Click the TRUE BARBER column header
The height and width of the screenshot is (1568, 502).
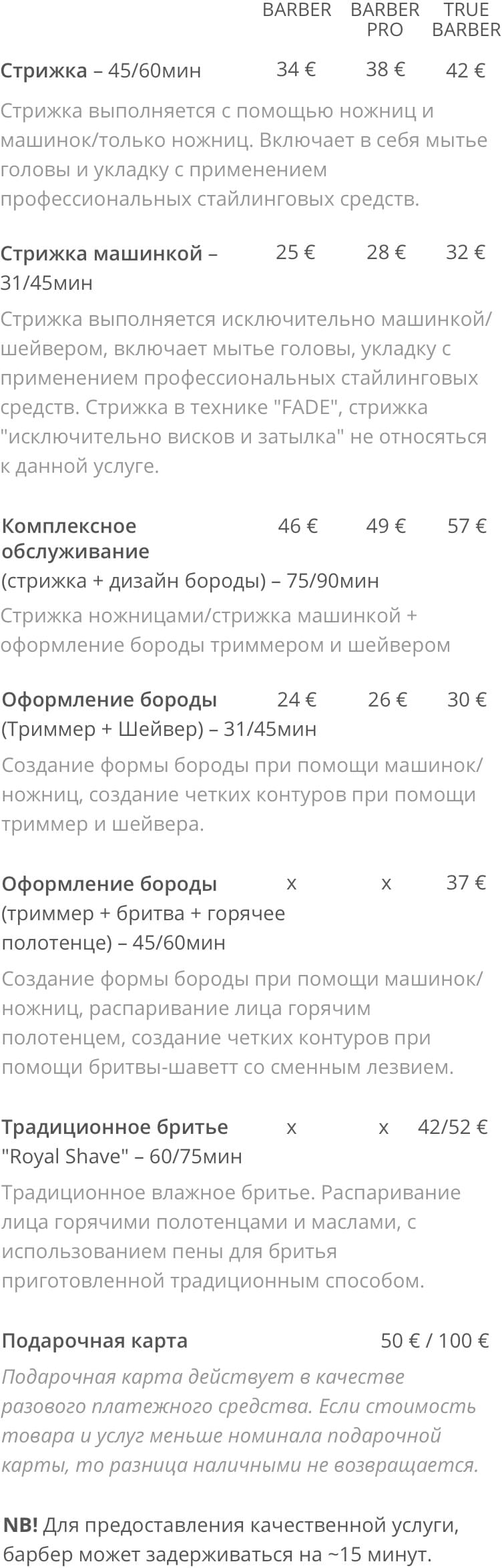pyautogui.click(x=466, y=19)
